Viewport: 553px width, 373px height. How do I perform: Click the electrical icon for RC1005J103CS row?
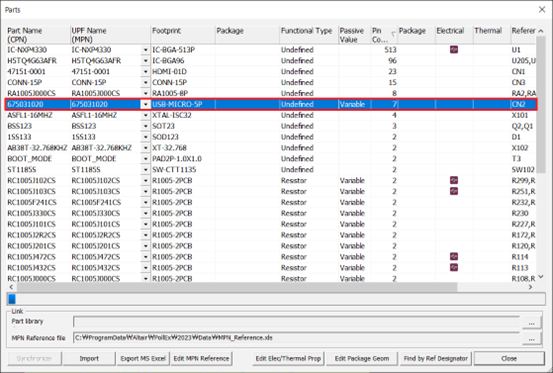[454, 191]
